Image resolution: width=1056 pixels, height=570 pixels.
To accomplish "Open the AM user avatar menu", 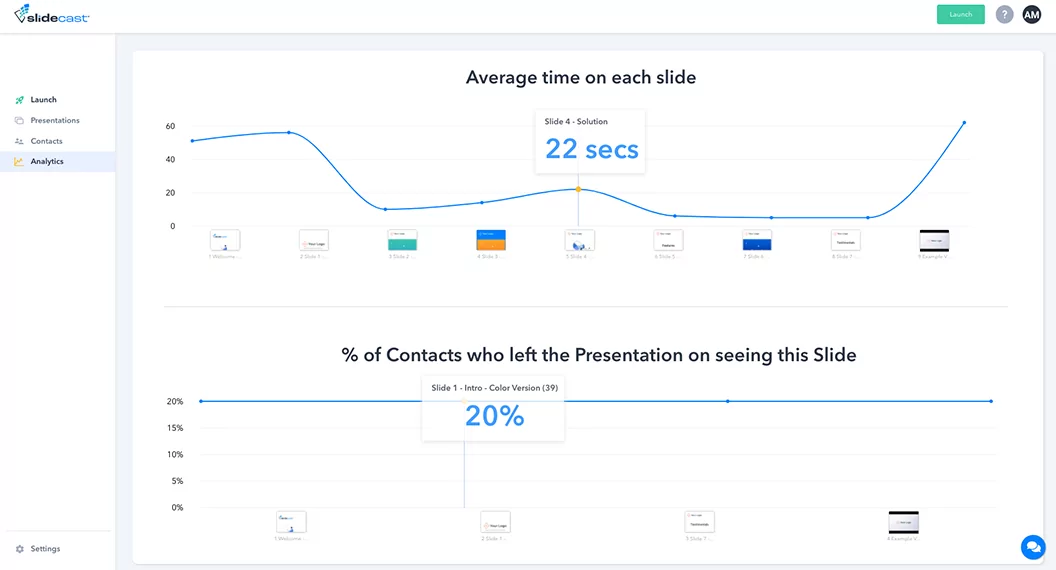I will coord(1031,14).
